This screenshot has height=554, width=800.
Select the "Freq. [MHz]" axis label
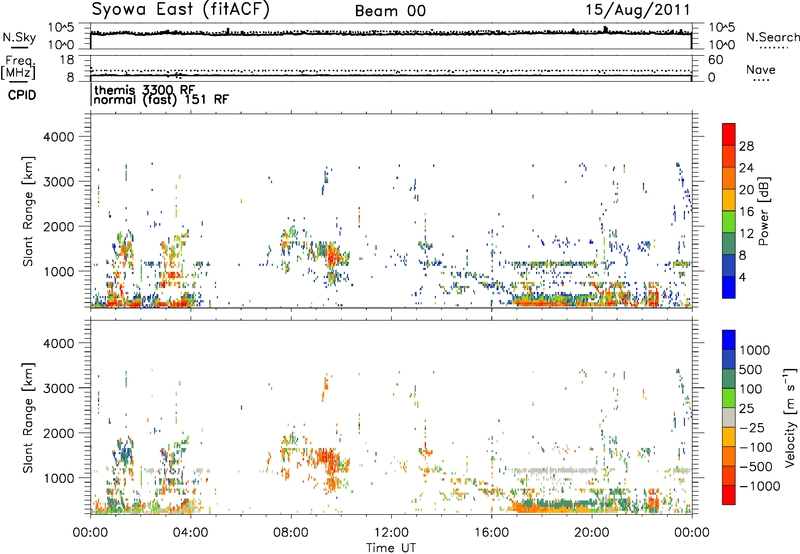(x=19, y=68)
